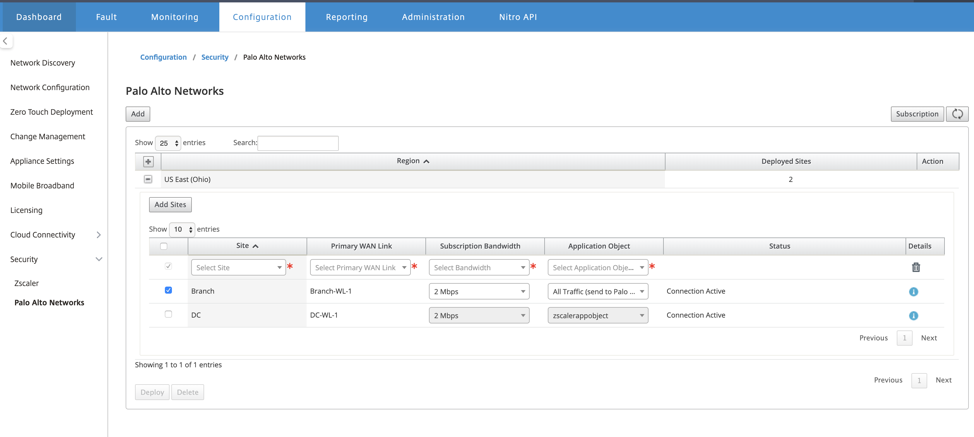Open Branch subscription bandwidth 2 Mbps dropdown
Viewport: 974px width, 437px height.
pos(479,291)
